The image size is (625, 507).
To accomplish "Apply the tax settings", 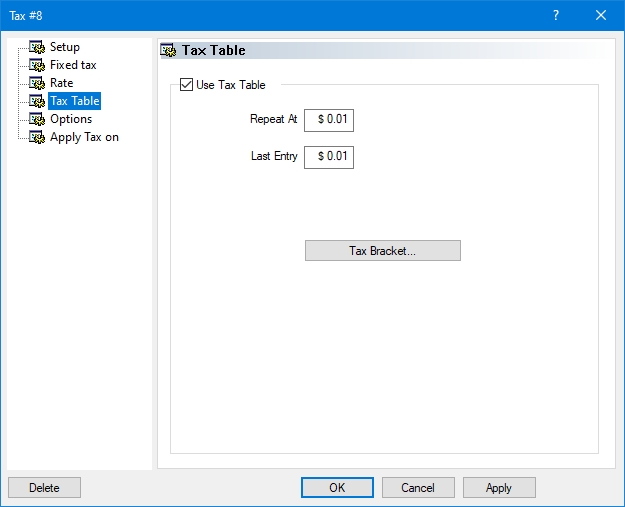I will click(499, 488).
